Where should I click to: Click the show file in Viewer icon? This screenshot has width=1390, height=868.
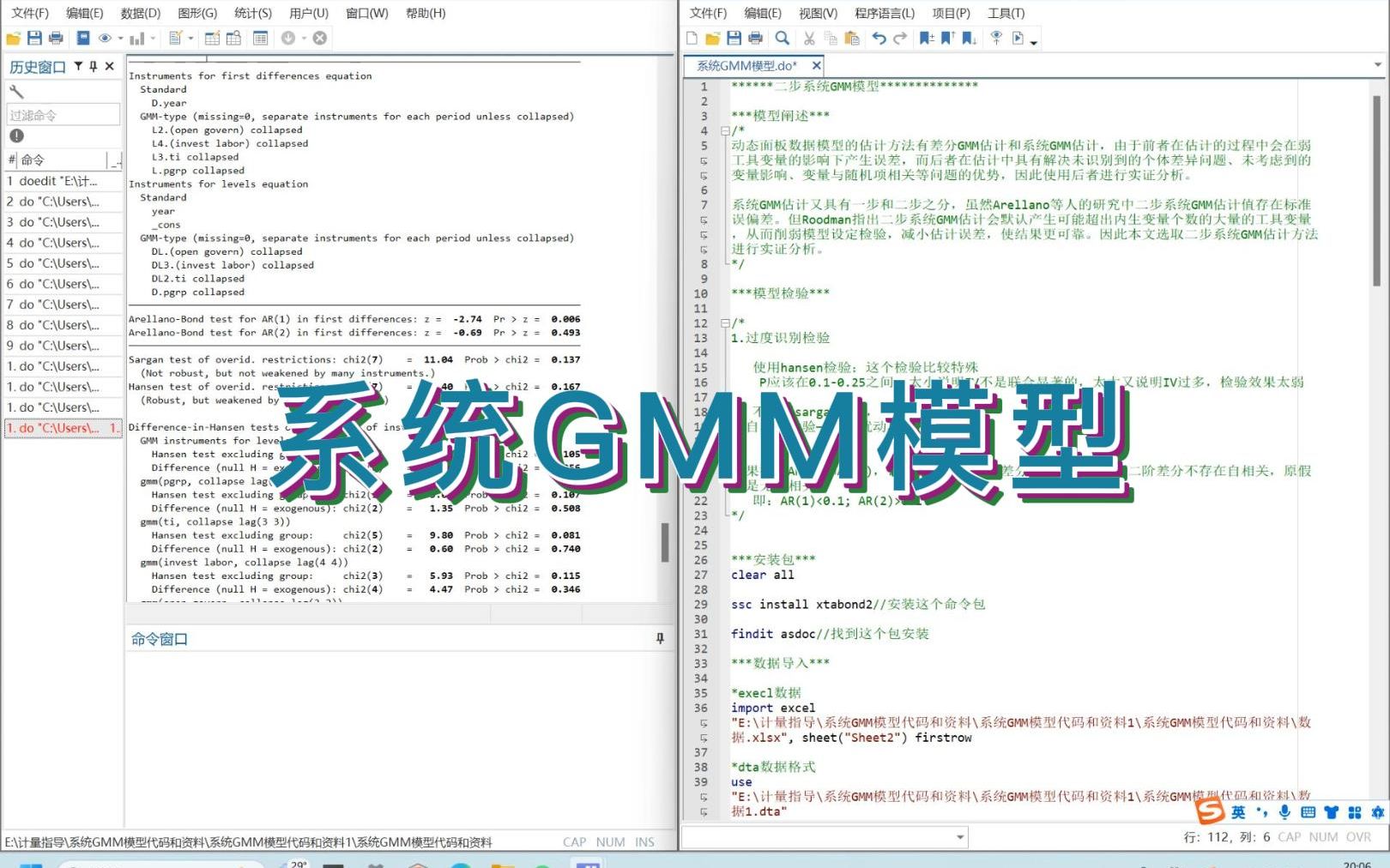point(995,38)
